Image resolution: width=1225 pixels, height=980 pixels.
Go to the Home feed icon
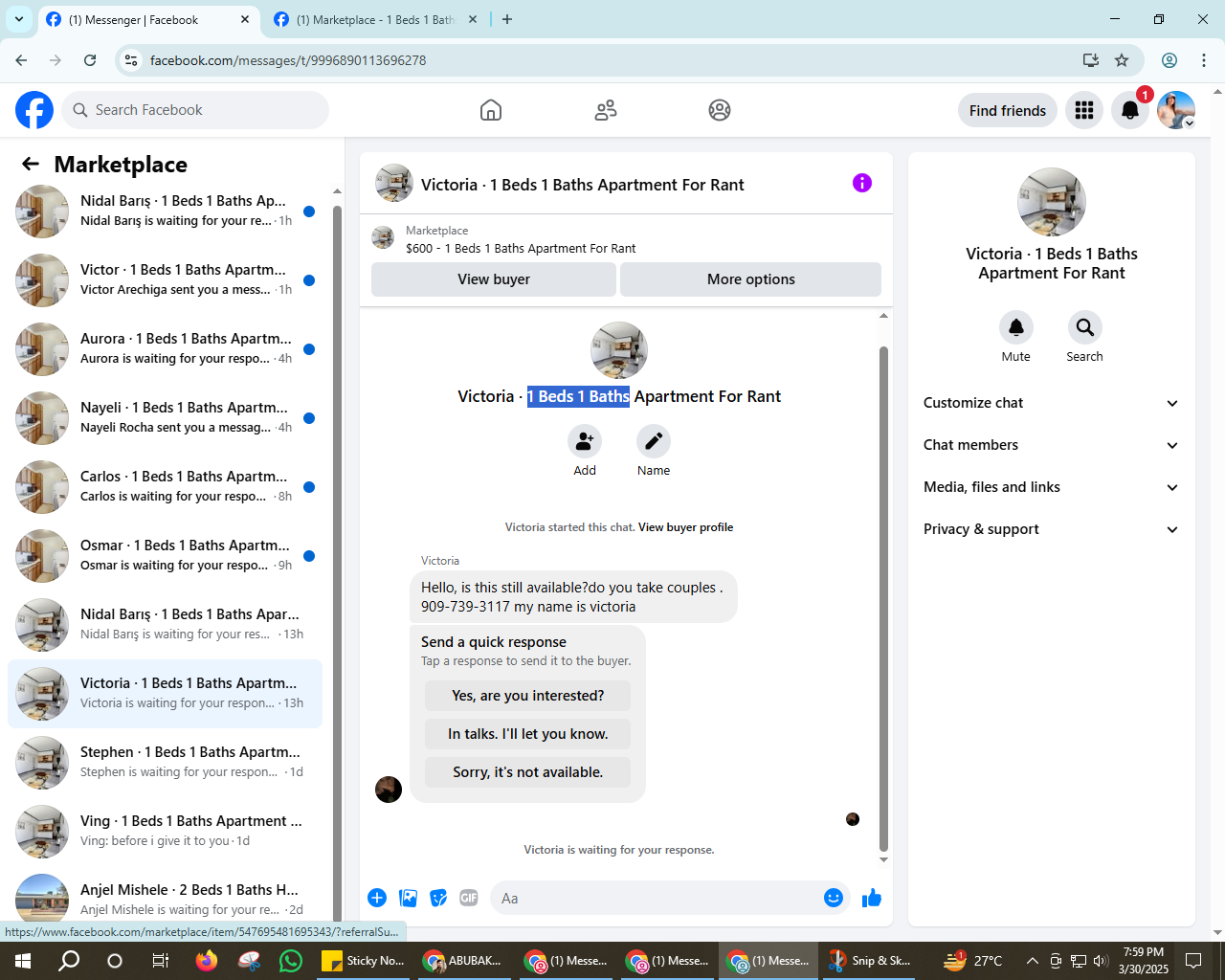491,110
